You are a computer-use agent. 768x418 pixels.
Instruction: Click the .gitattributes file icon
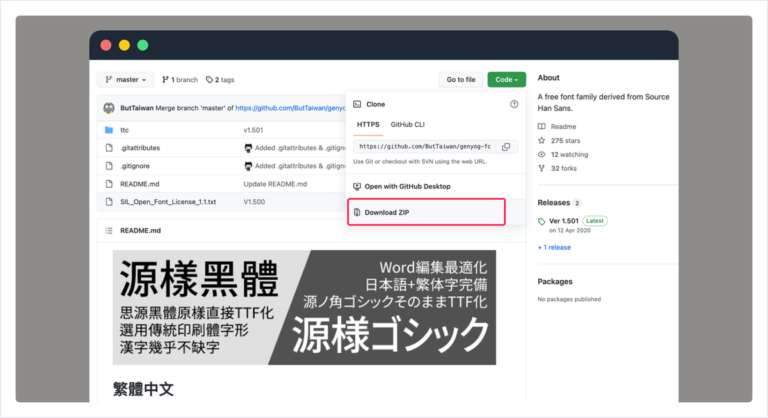click(109, 148)
